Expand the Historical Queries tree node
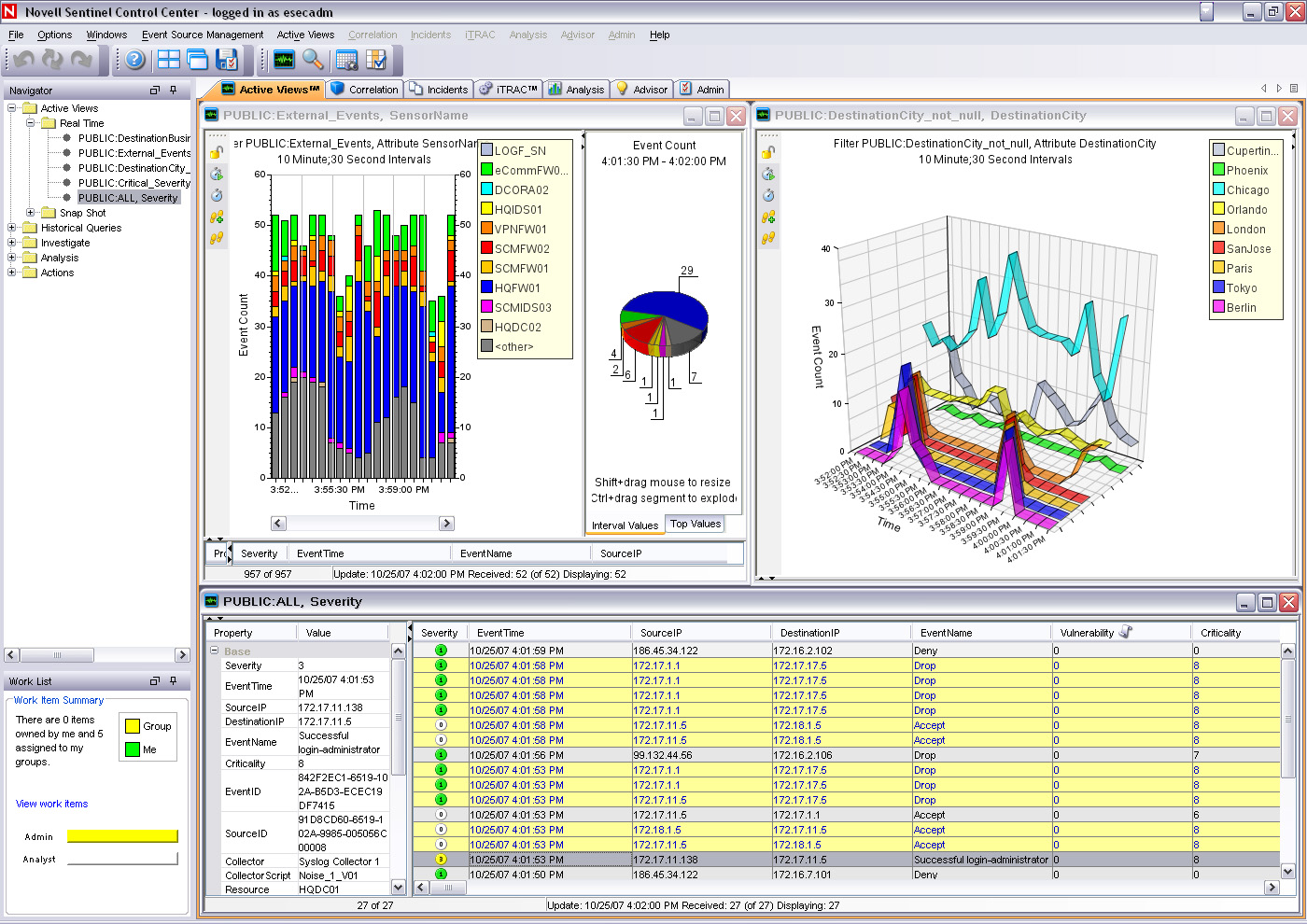The image size is (1307, 924). coord(11,228)
